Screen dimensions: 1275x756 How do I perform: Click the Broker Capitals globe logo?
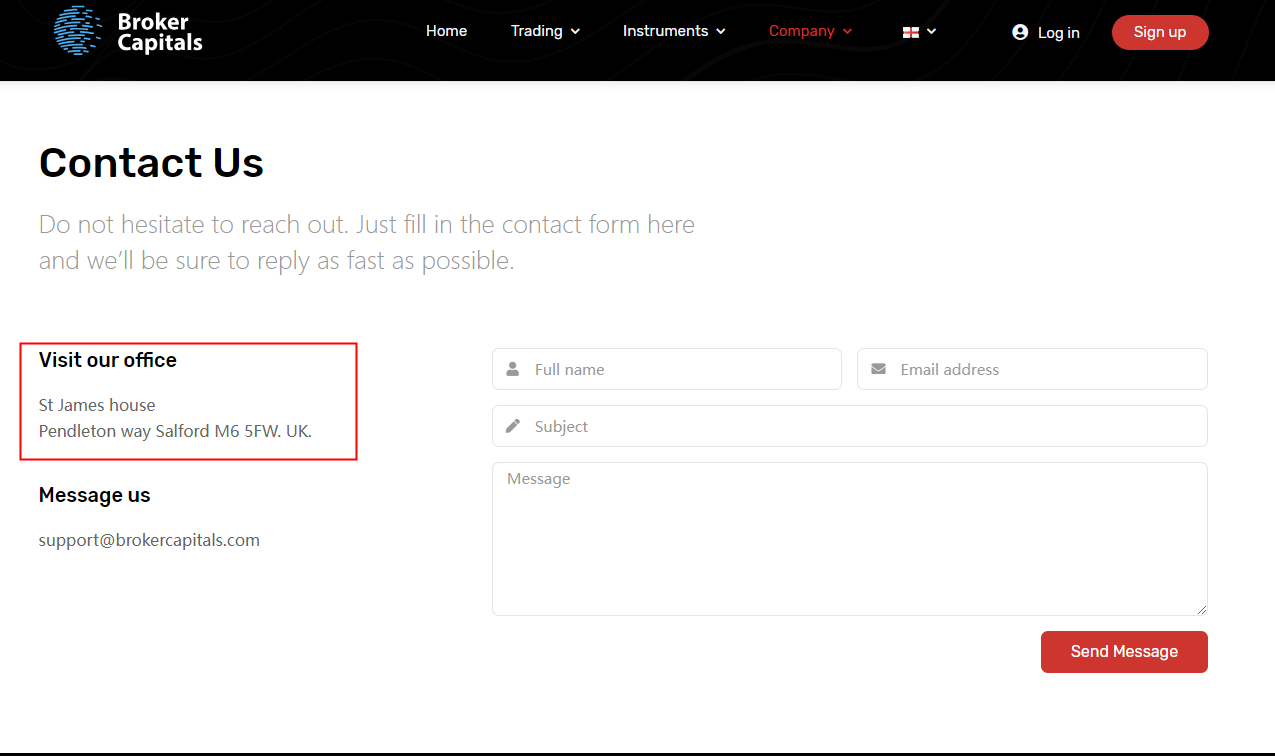(78, 30)
